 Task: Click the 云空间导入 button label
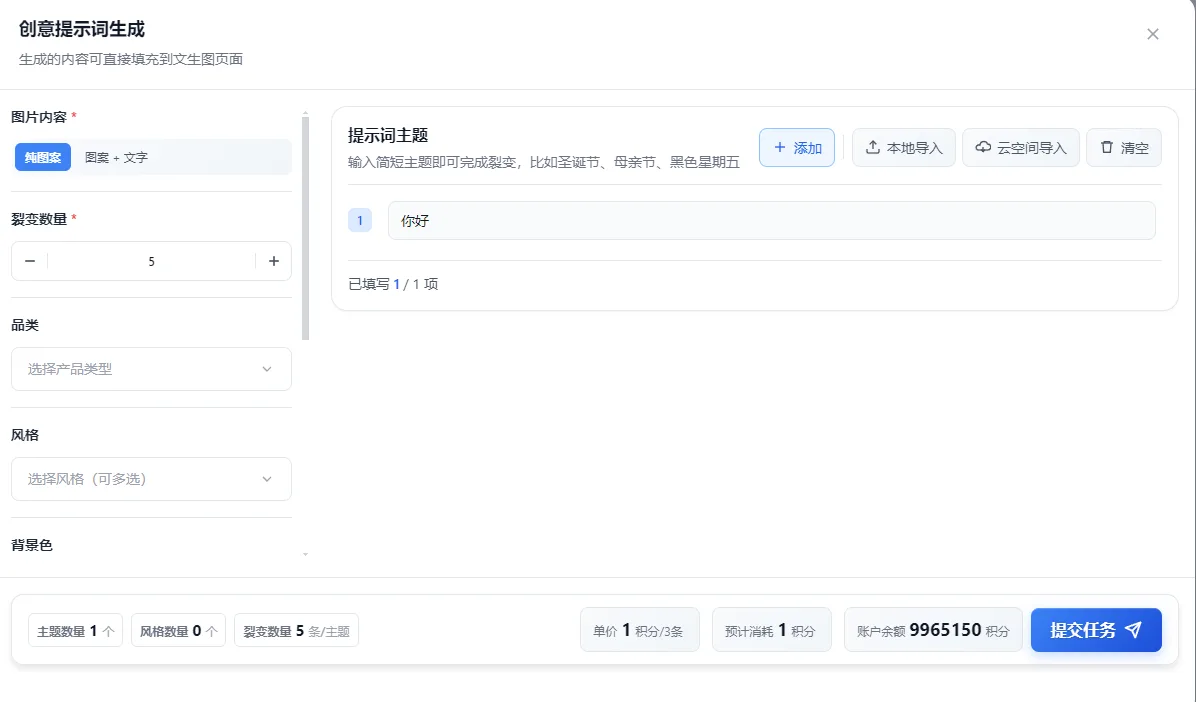(1031, 148)
